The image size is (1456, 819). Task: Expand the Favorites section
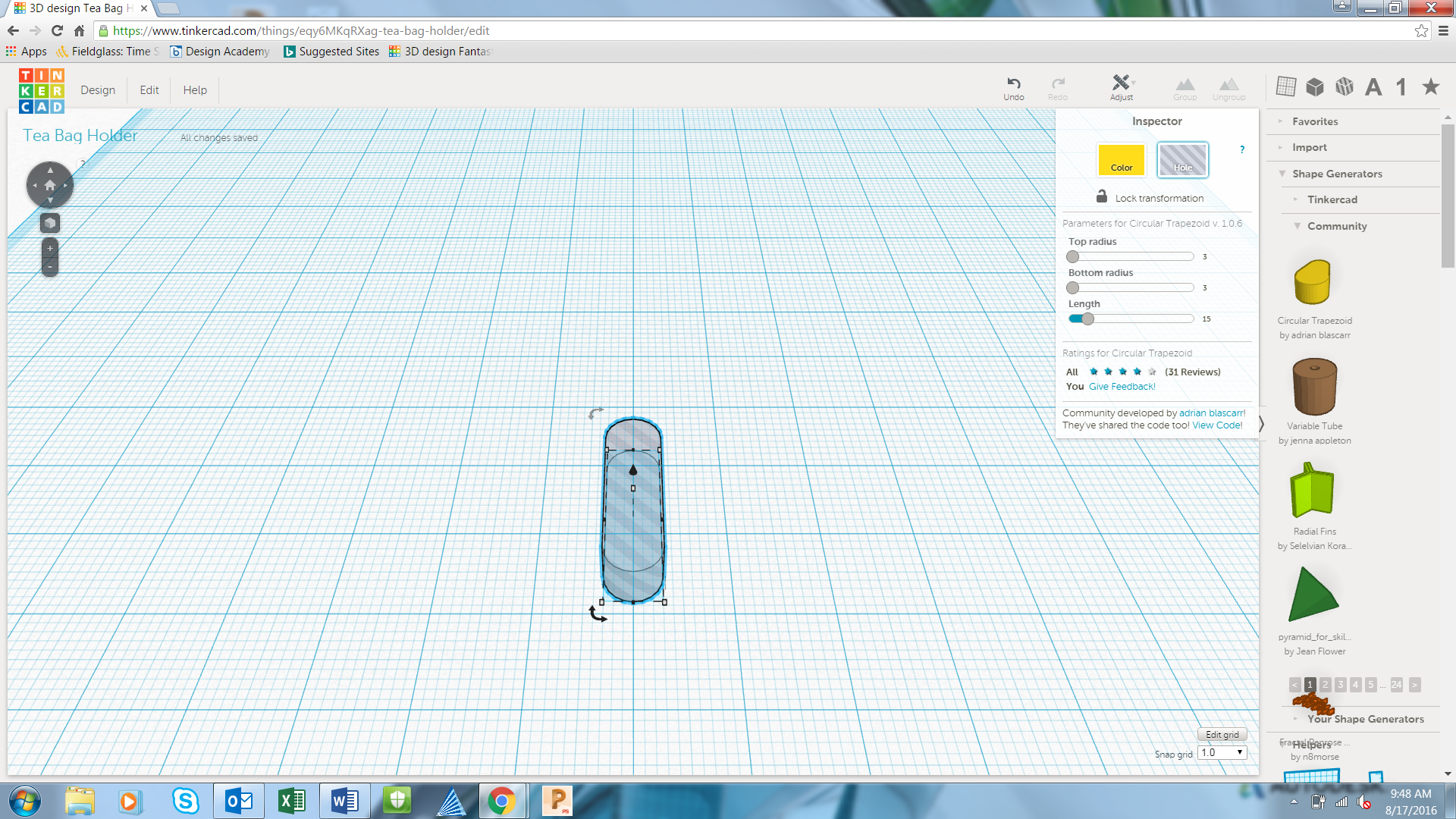(1315, 121)
